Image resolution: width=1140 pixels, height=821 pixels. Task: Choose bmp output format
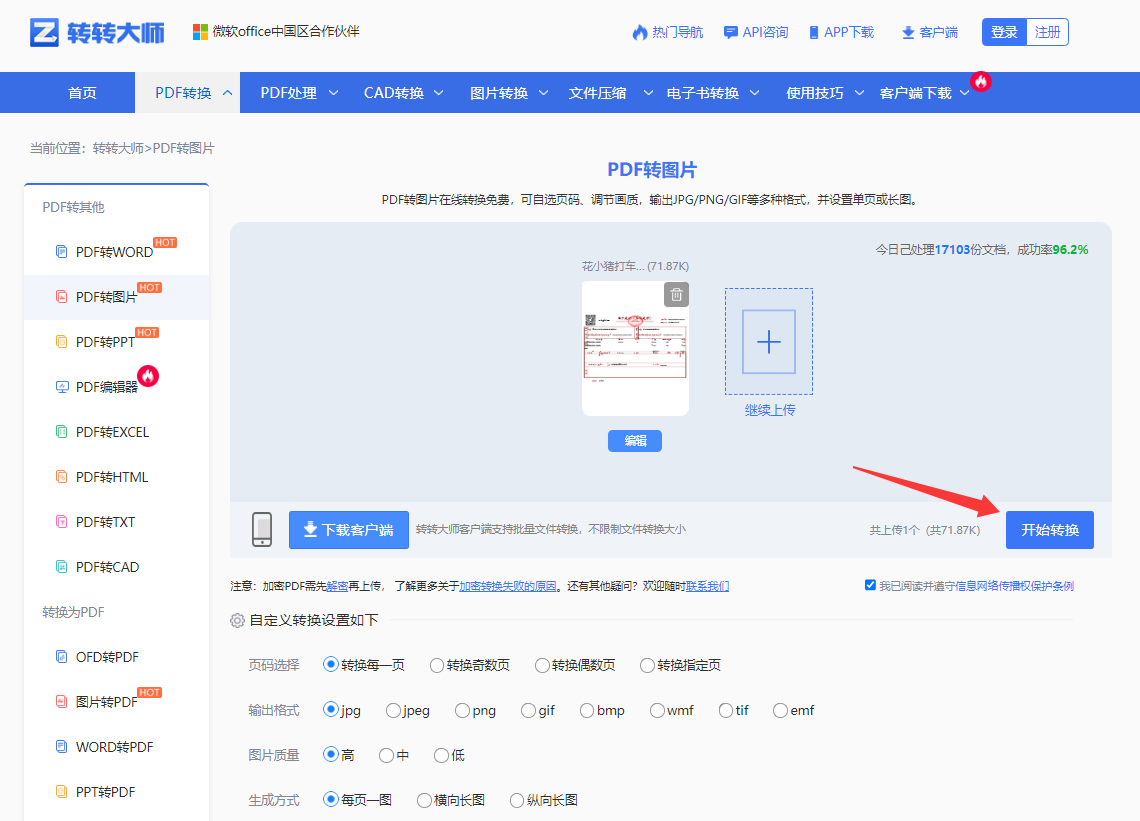click(587, 710)
